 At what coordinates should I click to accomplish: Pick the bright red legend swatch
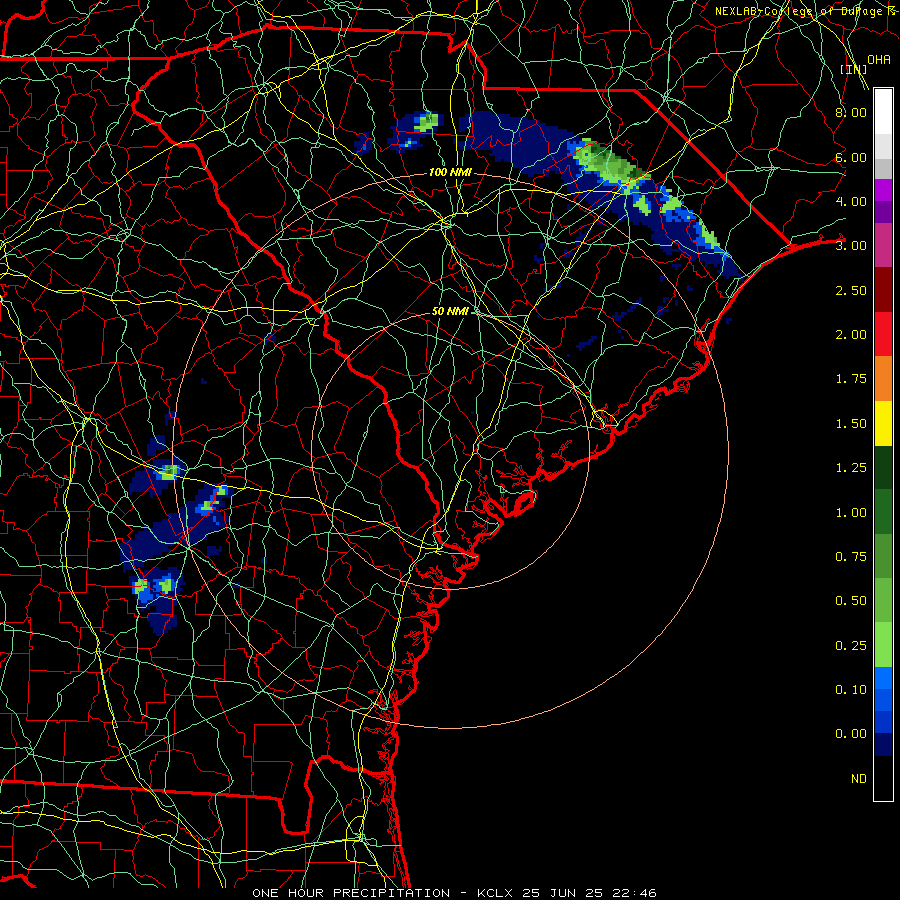pyautogui.click(x=883, y=334)
